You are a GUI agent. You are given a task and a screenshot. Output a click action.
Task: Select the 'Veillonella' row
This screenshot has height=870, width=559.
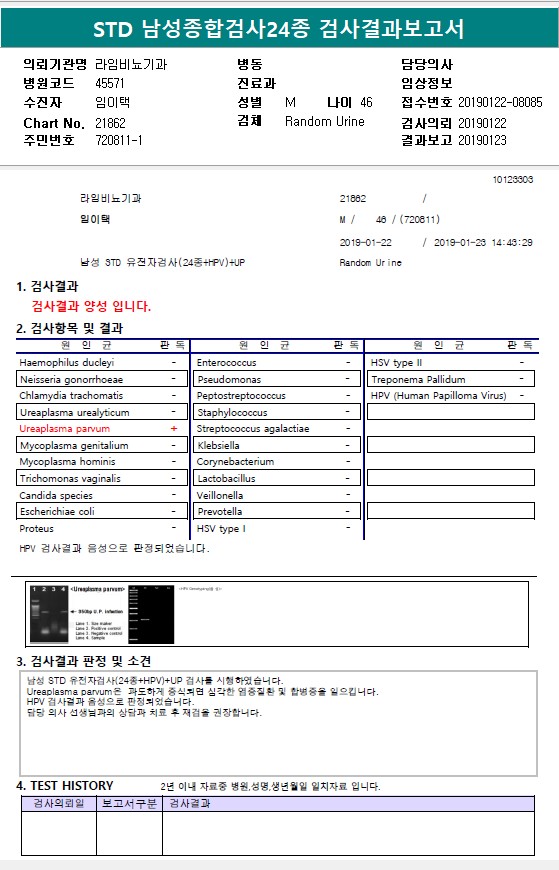(277, 495)
